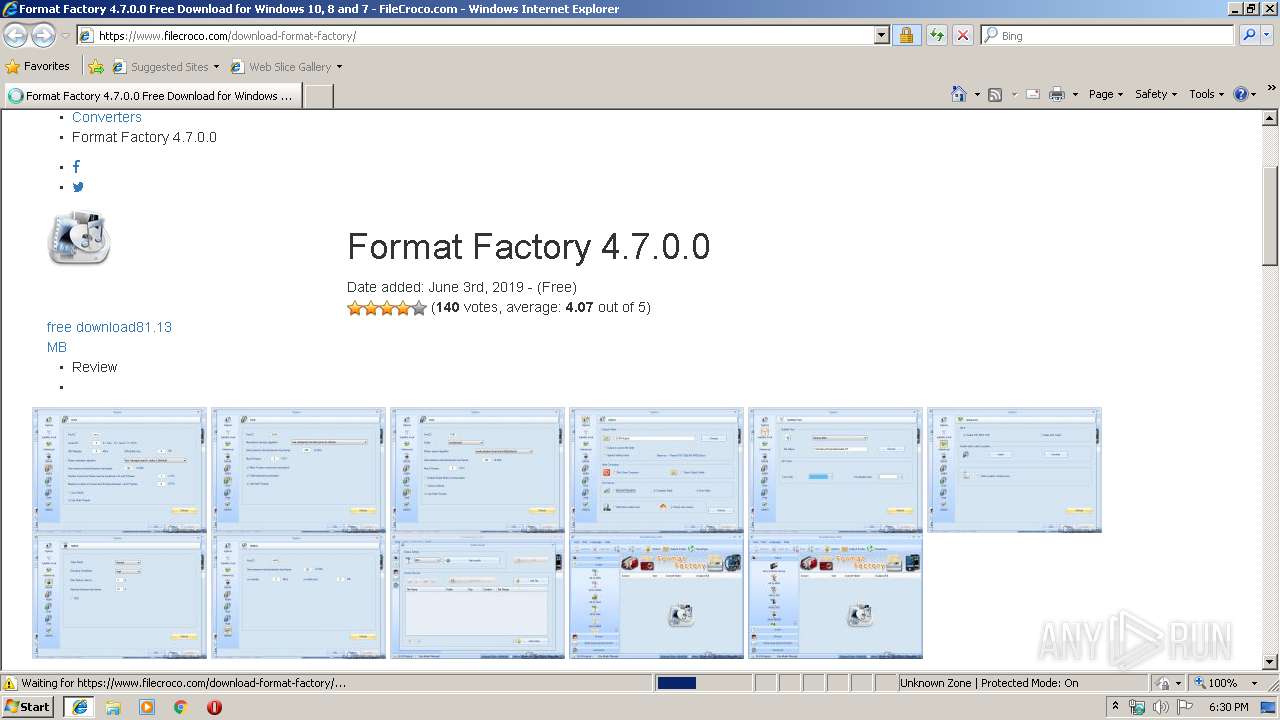This screenshot has width=1280, height=720.
Task: Click the Bing search magnifier button
Action: coord(1249,35)
